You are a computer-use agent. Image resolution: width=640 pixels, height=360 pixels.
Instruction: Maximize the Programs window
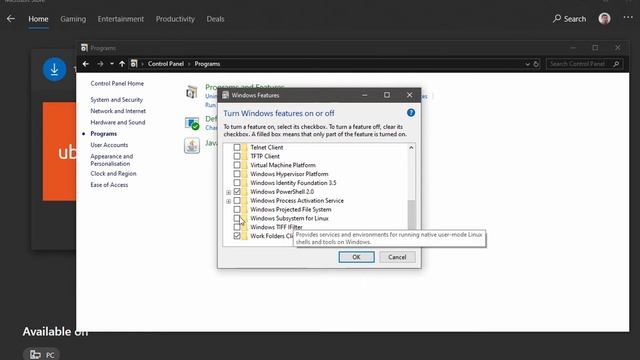(x=595, y=48)
